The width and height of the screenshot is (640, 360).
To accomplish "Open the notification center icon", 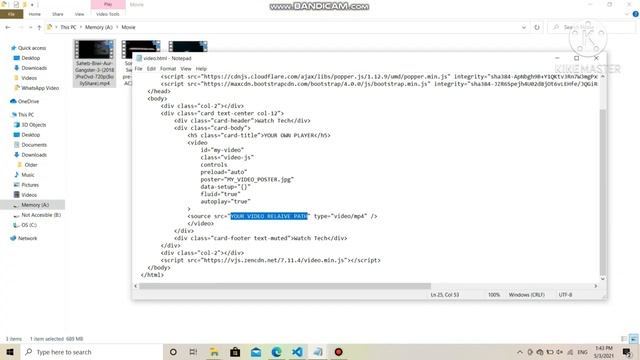I will [627, 352].
